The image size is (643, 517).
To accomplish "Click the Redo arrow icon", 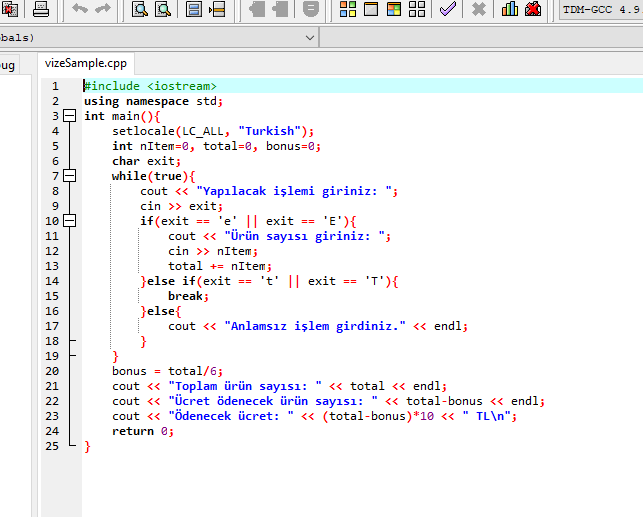I will coord(103,10).
